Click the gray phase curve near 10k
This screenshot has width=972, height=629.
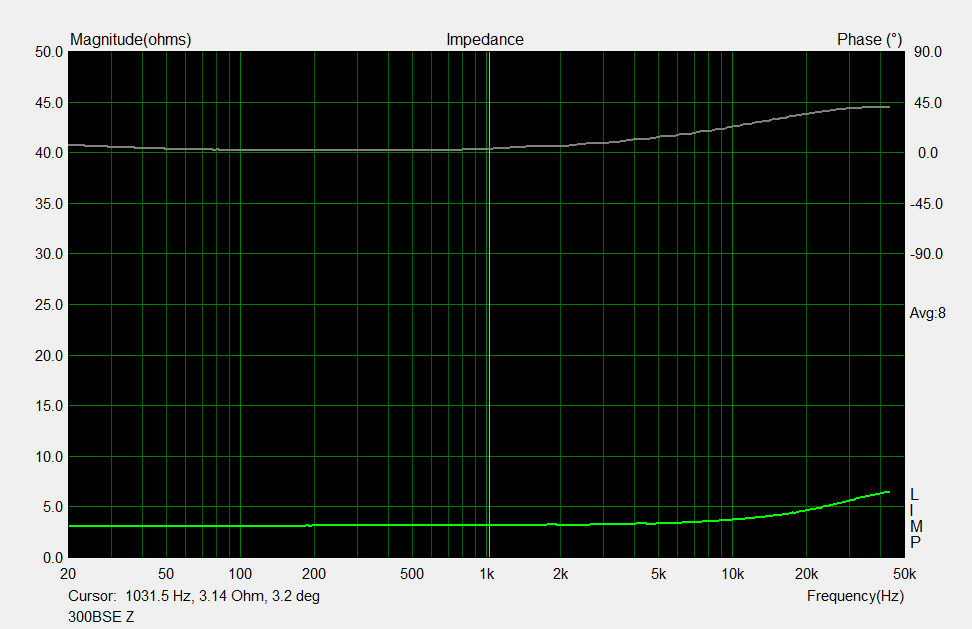coord(733,126)
